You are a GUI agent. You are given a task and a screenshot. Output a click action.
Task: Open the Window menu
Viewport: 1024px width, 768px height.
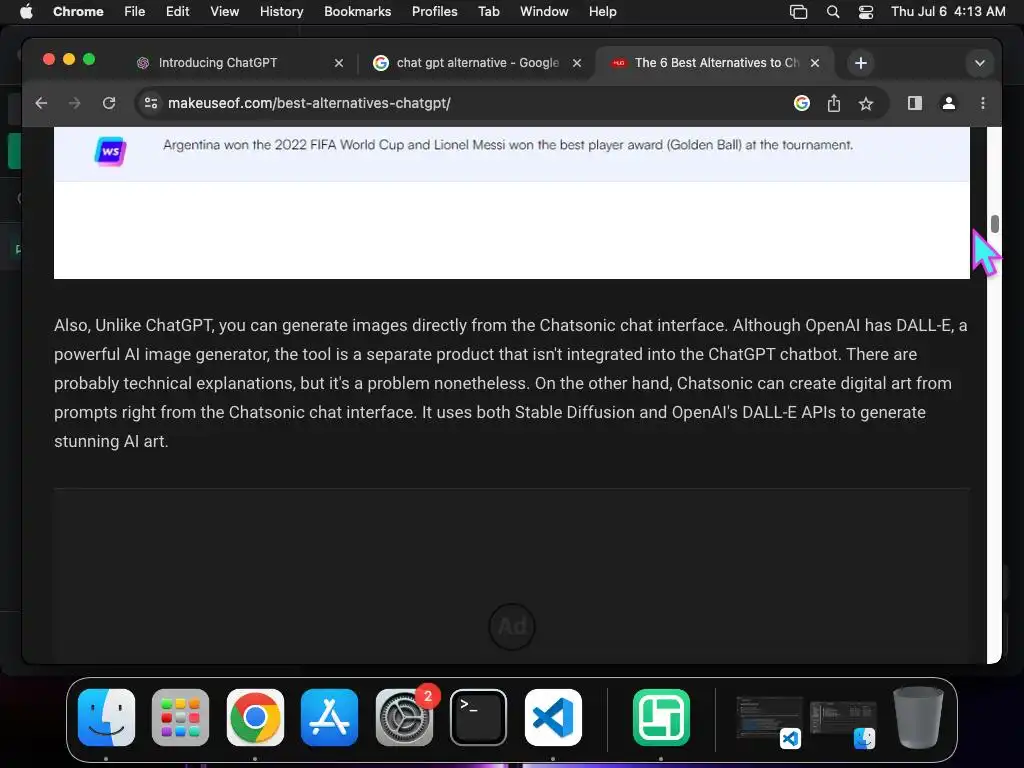[x=544, y=11]
